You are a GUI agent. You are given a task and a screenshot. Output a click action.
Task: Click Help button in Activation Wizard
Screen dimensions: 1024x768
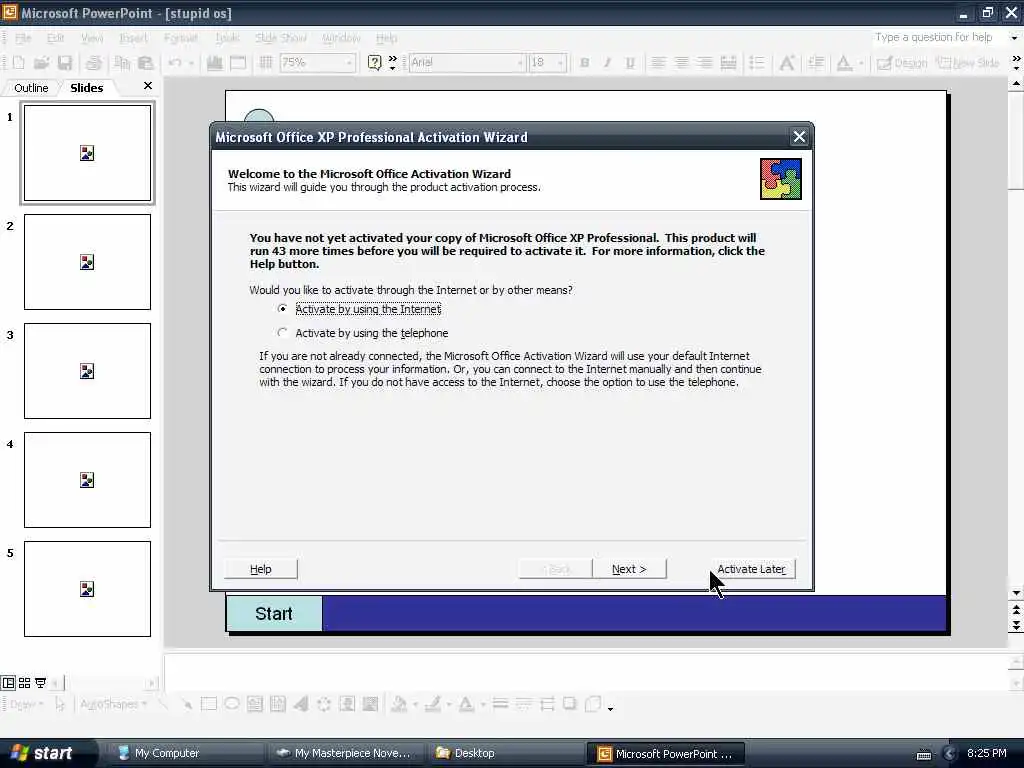point(261,569)
